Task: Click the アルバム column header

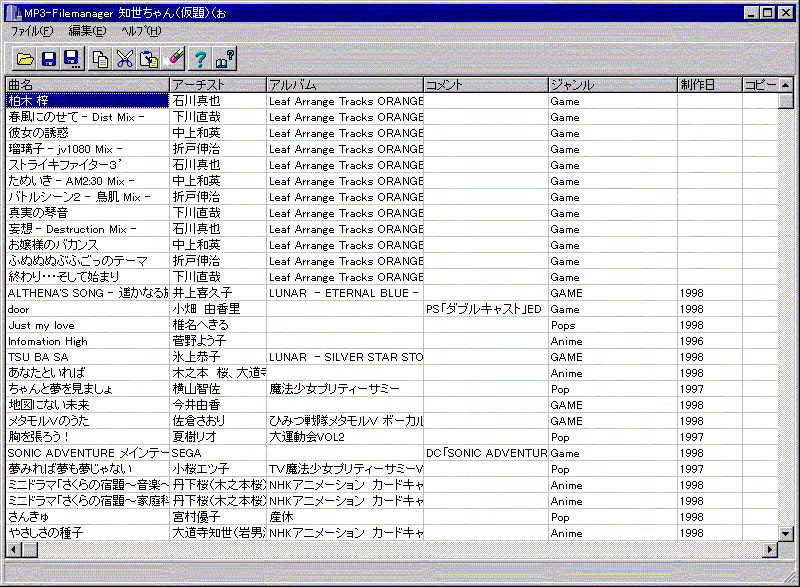Action: click(x=345, y=85)
